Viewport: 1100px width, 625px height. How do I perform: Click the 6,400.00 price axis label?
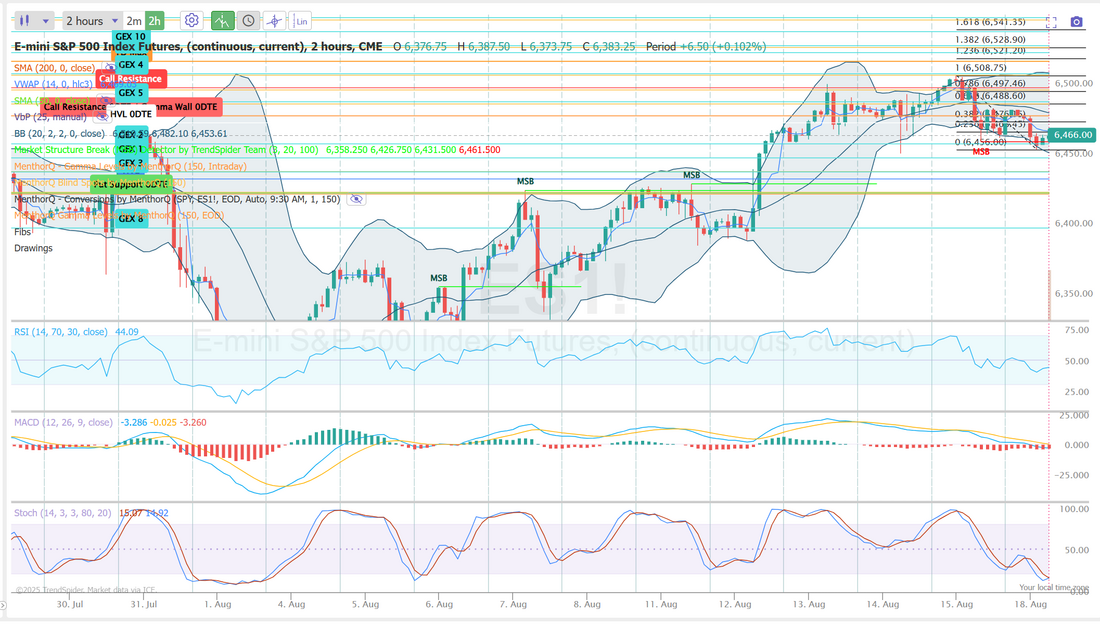pyautogui.click(x=1073, y=223)
